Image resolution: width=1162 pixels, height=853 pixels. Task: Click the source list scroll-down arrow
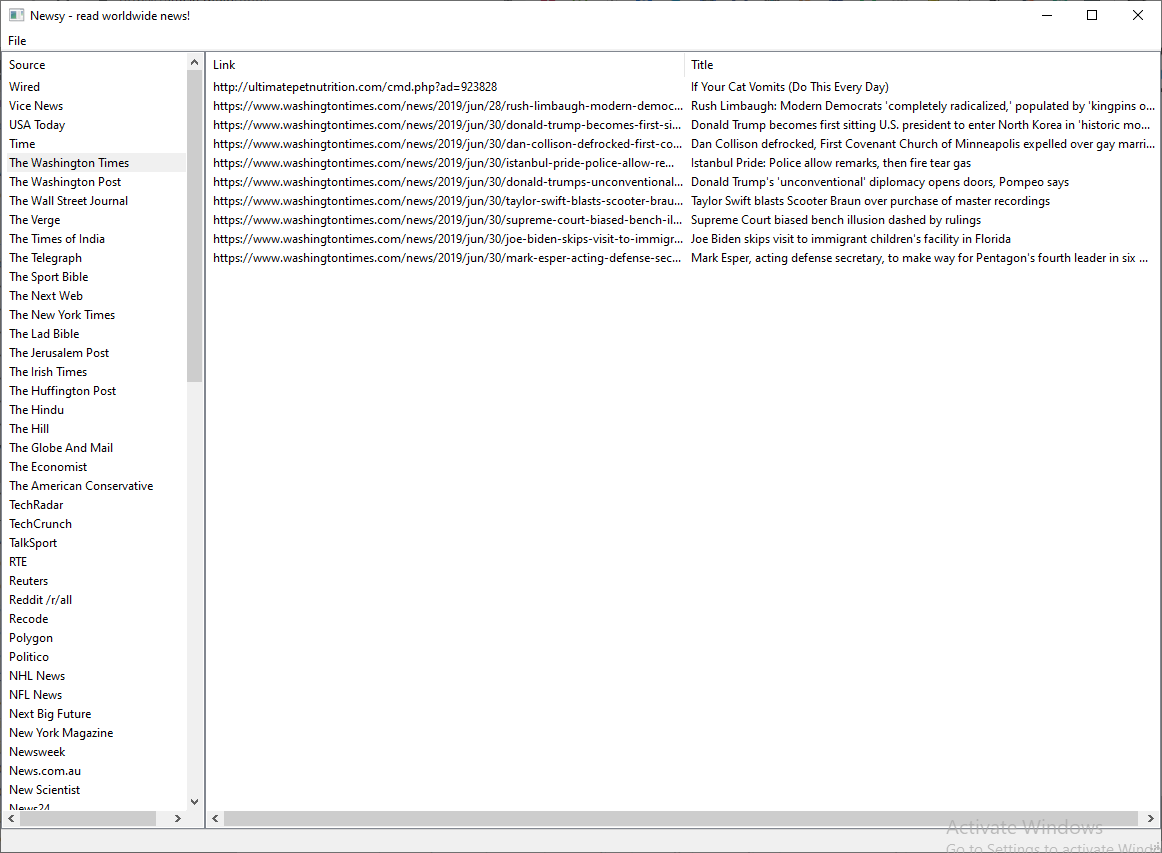pyautogui.click(x=194, y=801)
